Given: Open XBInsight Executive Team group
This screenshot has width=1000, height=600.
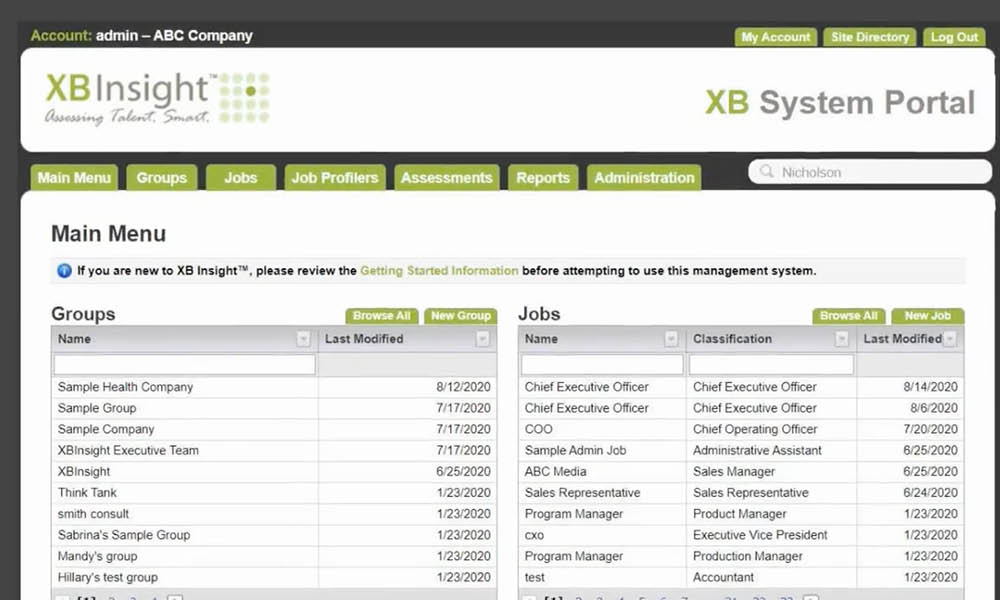Looking at the screenshot, I should (x=128, y=450).
